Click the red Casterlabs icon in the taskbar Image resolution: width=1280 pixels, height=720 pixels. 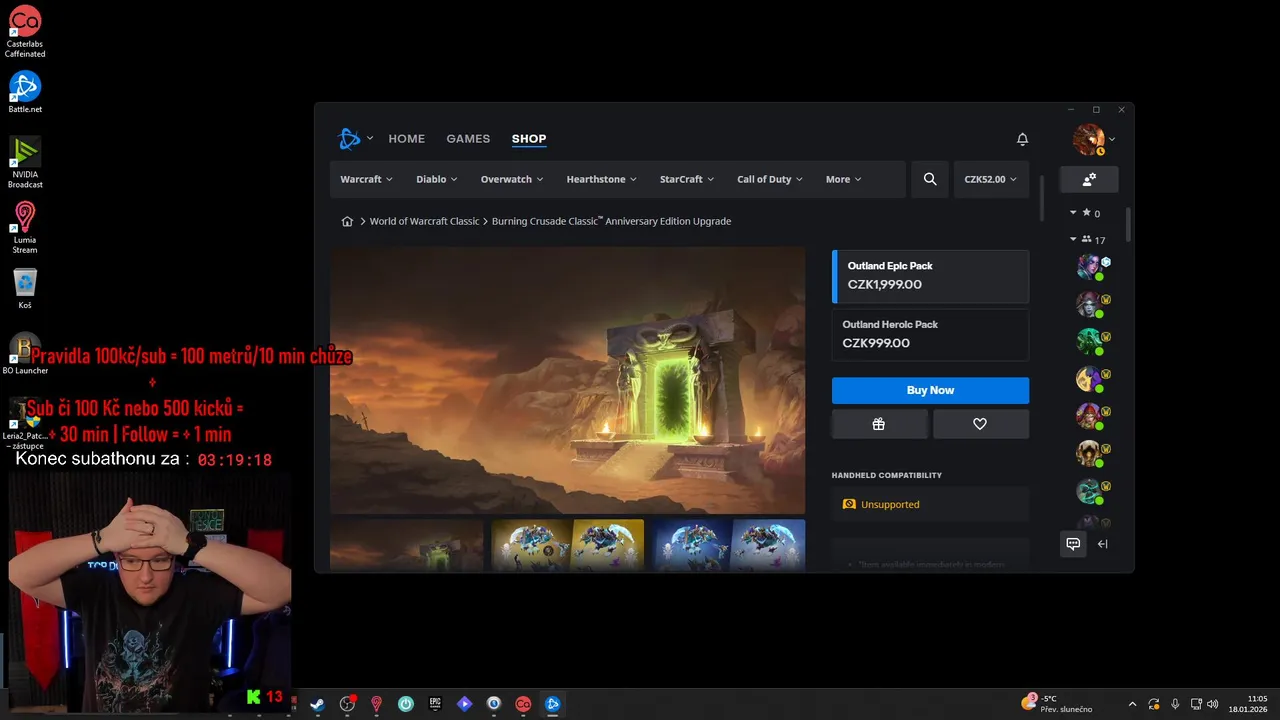coord(522,704)
